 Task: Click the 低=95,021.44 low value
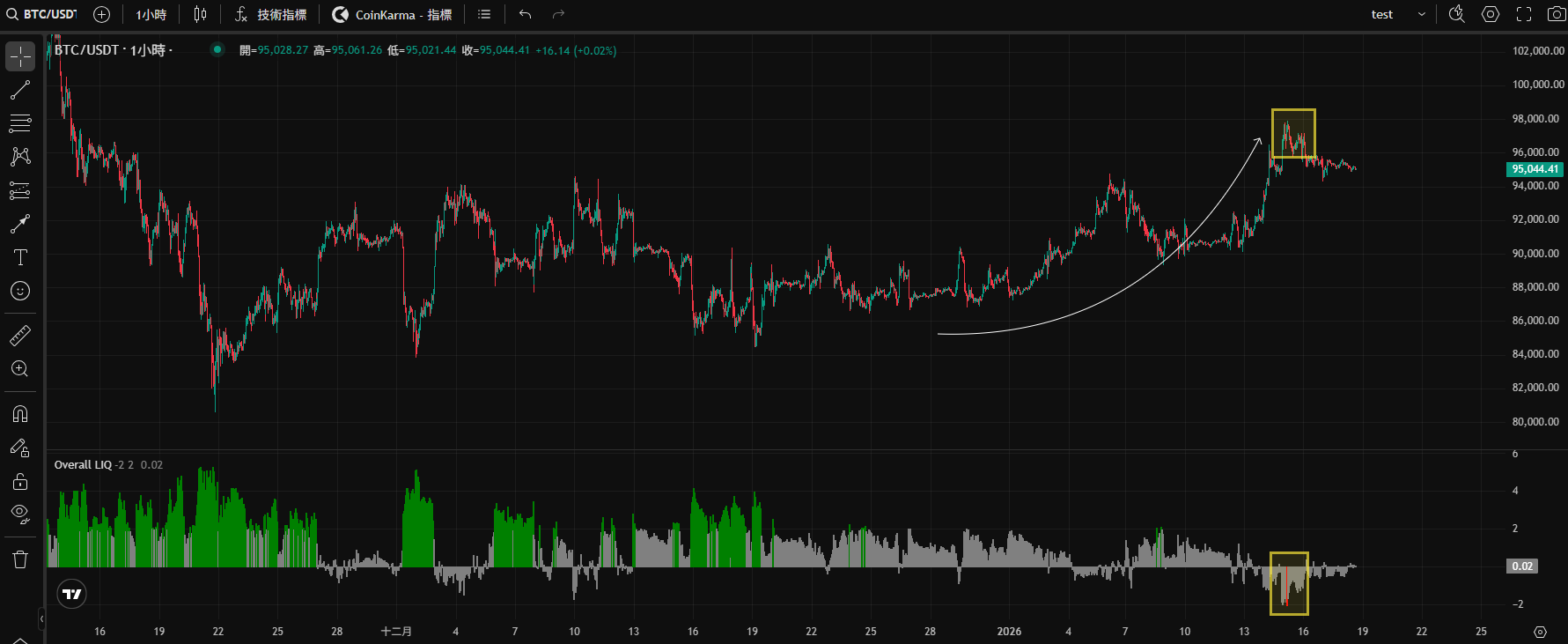coord(422,50)
